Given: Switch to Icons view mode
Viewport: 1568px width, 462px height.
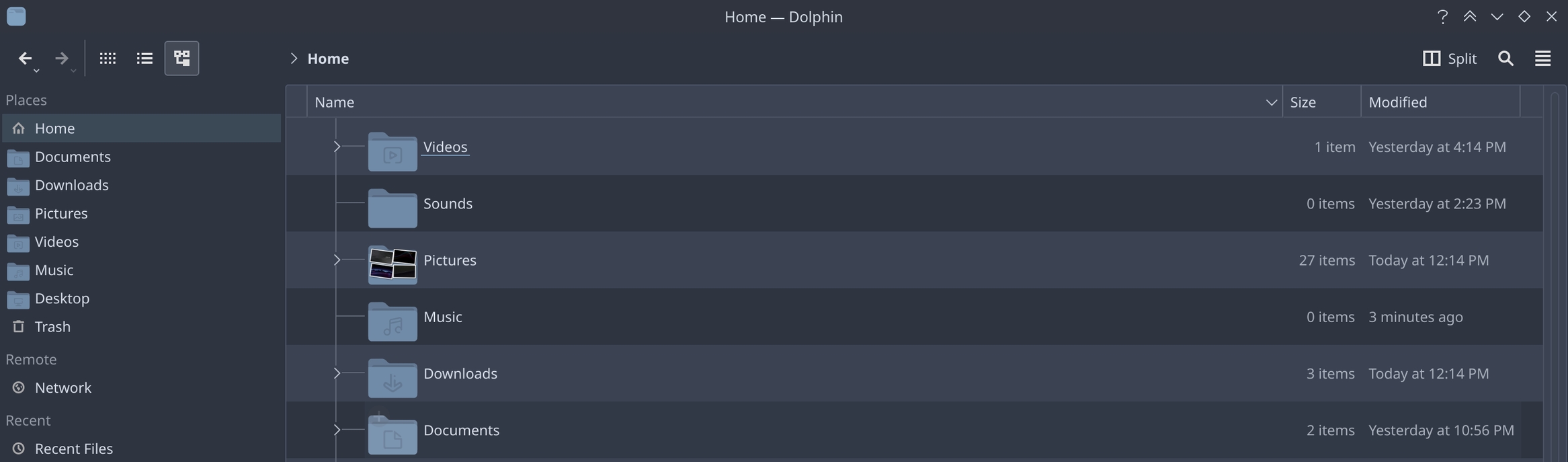Looking at the screenshot, I should (108, 59).
